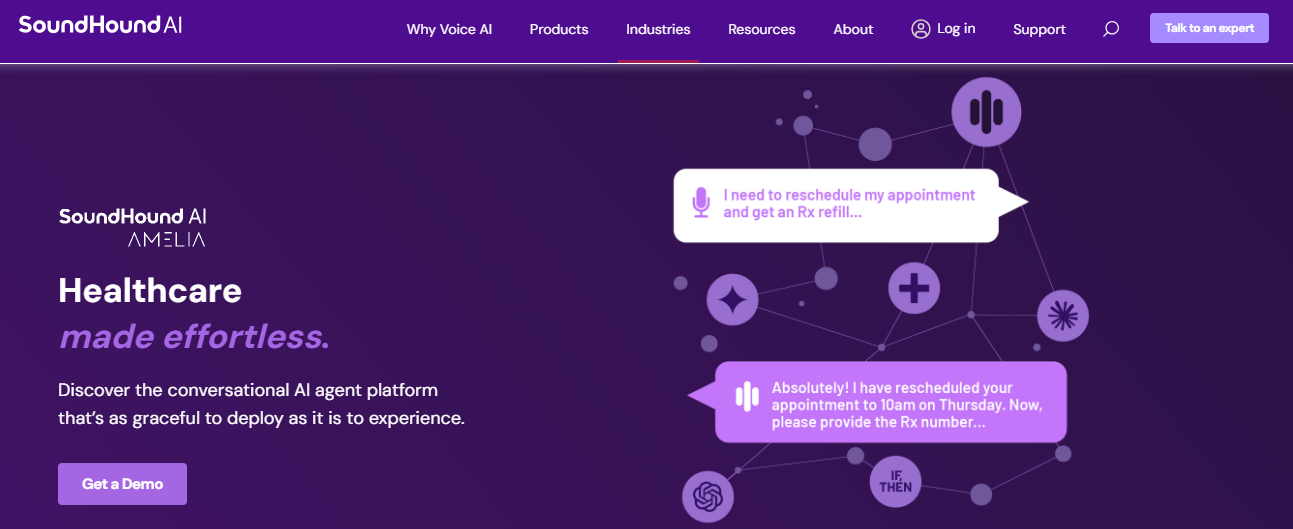1293x529 pixels.
Task: Click the search magnifier icon
Action: pos(1110,29)
